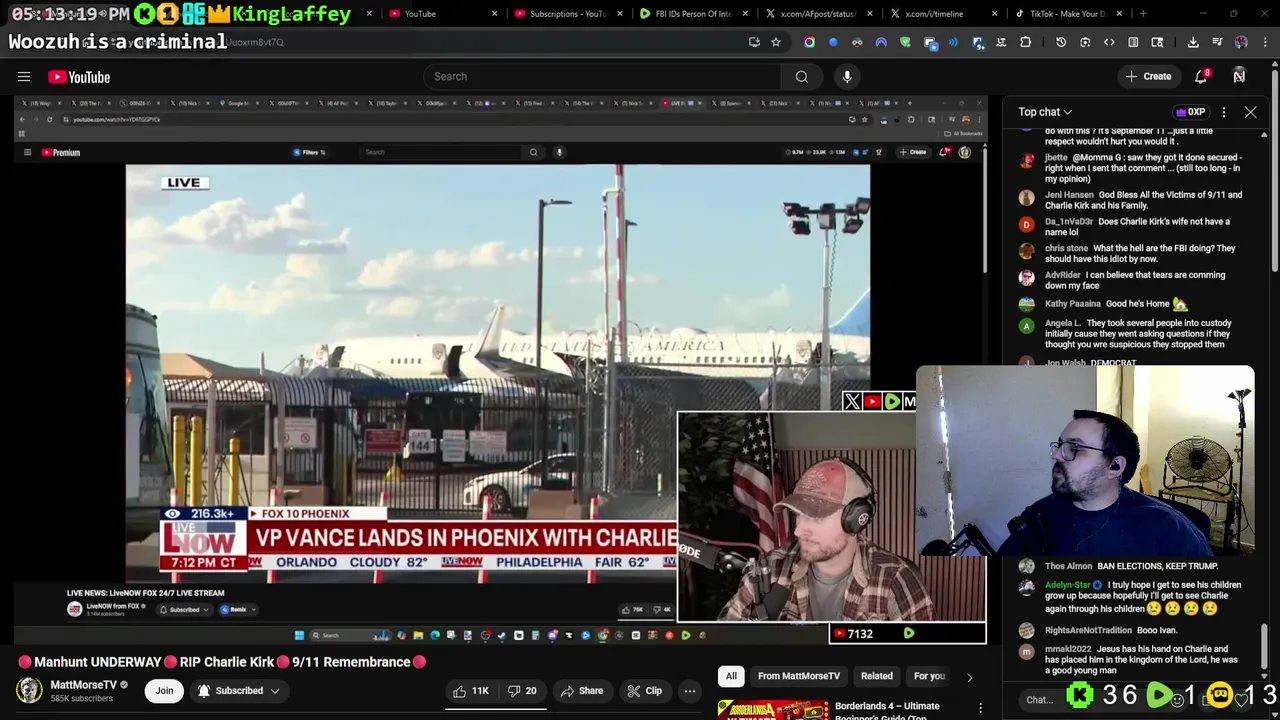Click chat user mmakl2022
The height and width of the screenshot is (720, 1280).
click(x=1068, y=649)
